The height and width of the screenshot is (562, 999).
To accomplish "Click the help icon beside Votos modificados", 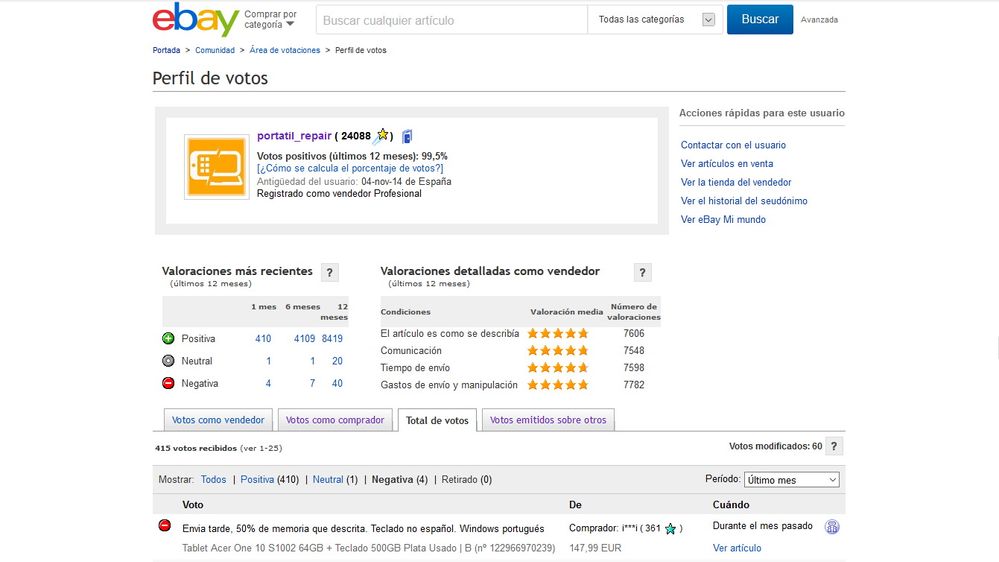I will [834, 447].
